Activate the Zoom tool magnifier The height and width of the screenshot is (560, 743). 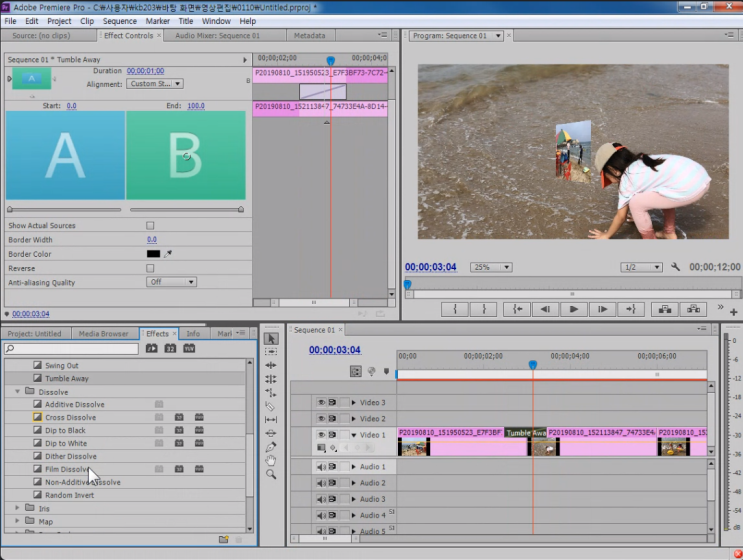tap(271, 474)
